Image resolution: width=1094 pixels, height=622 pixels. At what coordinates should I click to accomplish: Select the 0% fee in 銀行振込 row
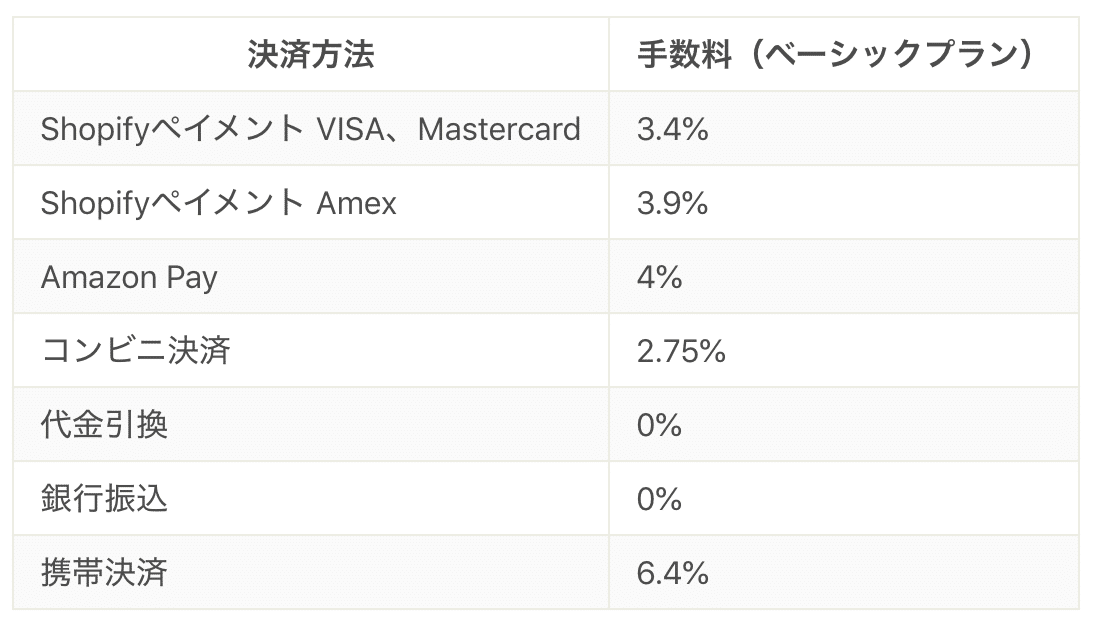[x=659, y=499]
